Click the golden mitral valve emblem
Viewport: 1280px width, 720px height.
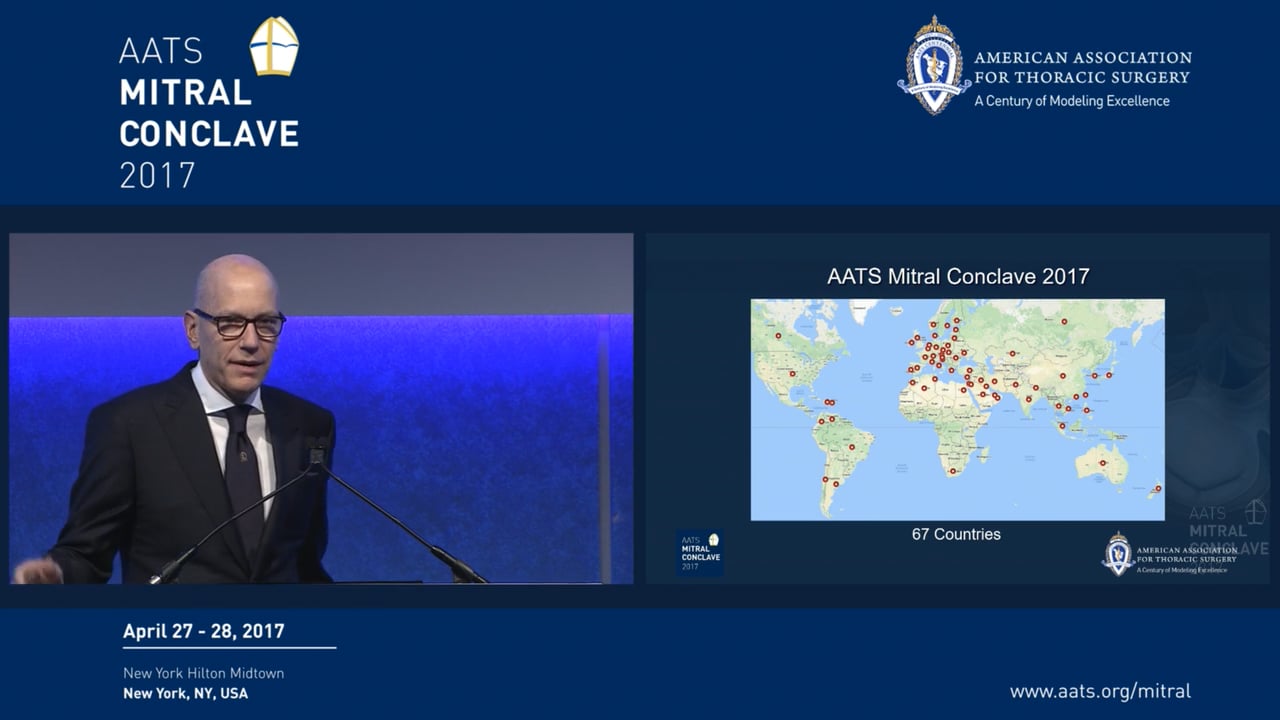[274, 46]
